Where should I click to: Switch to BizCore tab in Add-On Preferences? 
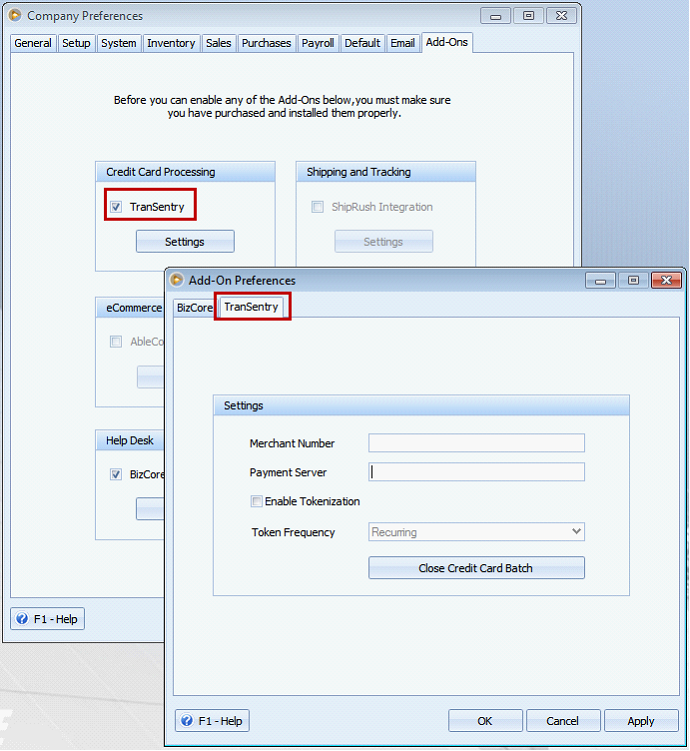pos(194,307)
